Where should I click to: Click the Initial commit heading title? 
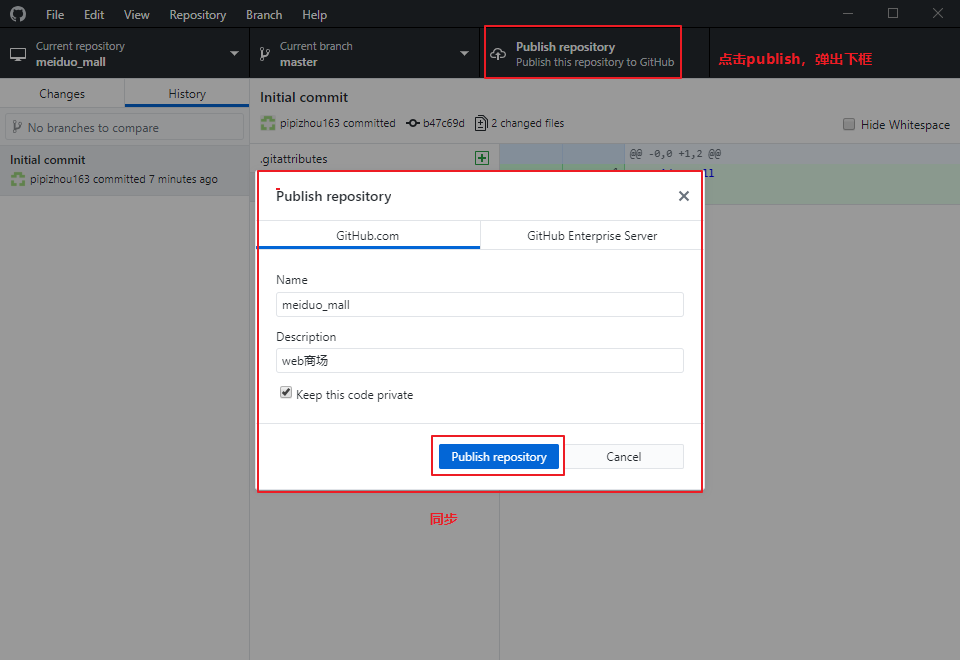tap(304, 97)
